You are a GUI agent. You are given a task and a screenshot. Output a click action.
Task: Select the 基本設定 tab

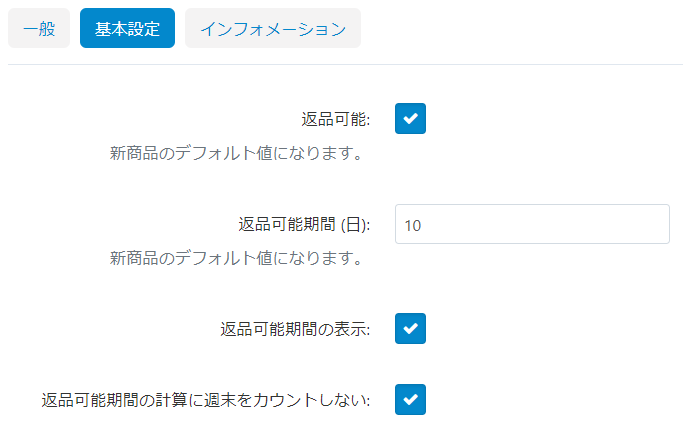tap(127, 29)
